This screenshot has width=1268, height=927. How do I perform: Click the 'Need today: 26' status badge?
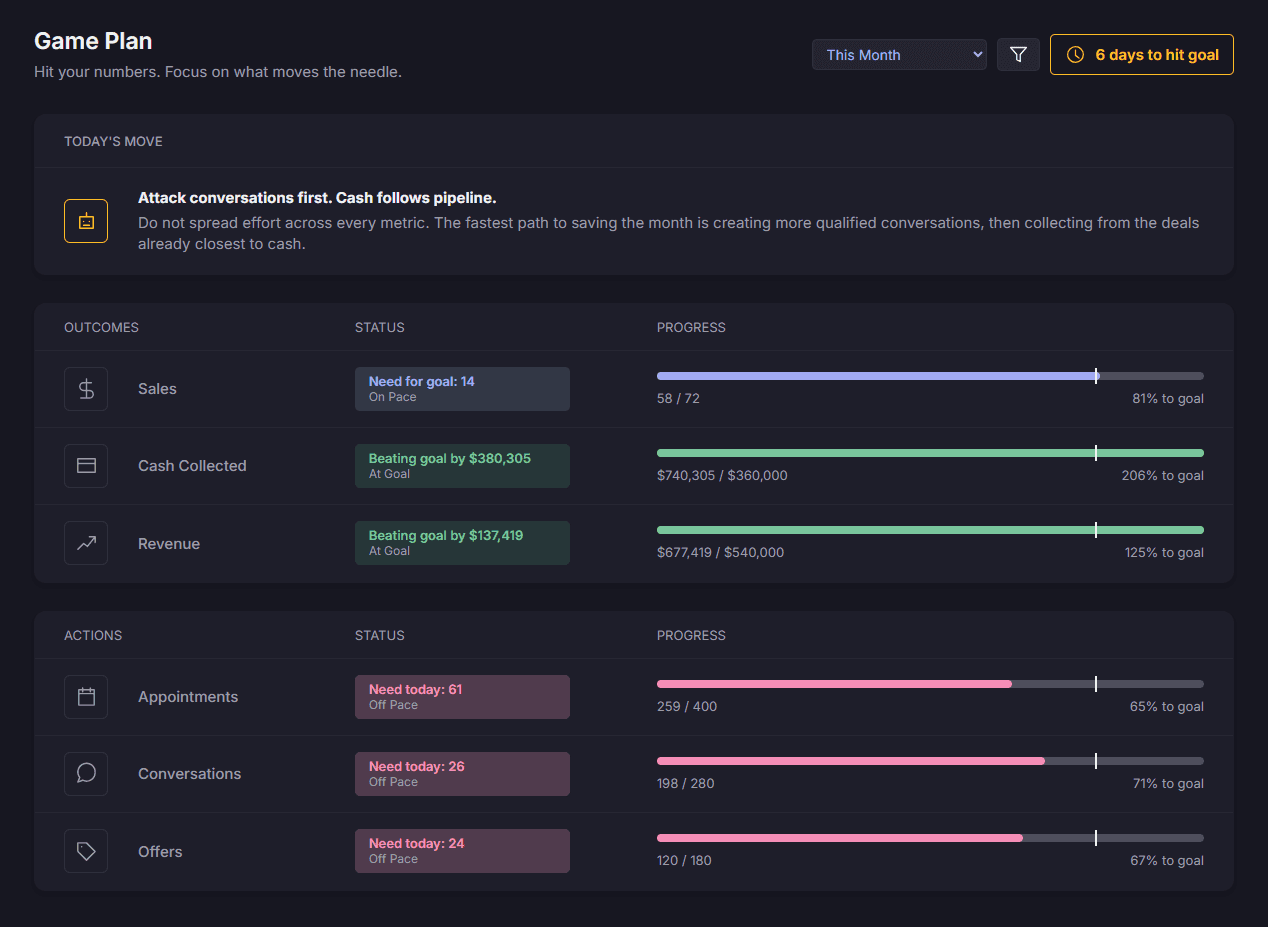tap(462, 774)
